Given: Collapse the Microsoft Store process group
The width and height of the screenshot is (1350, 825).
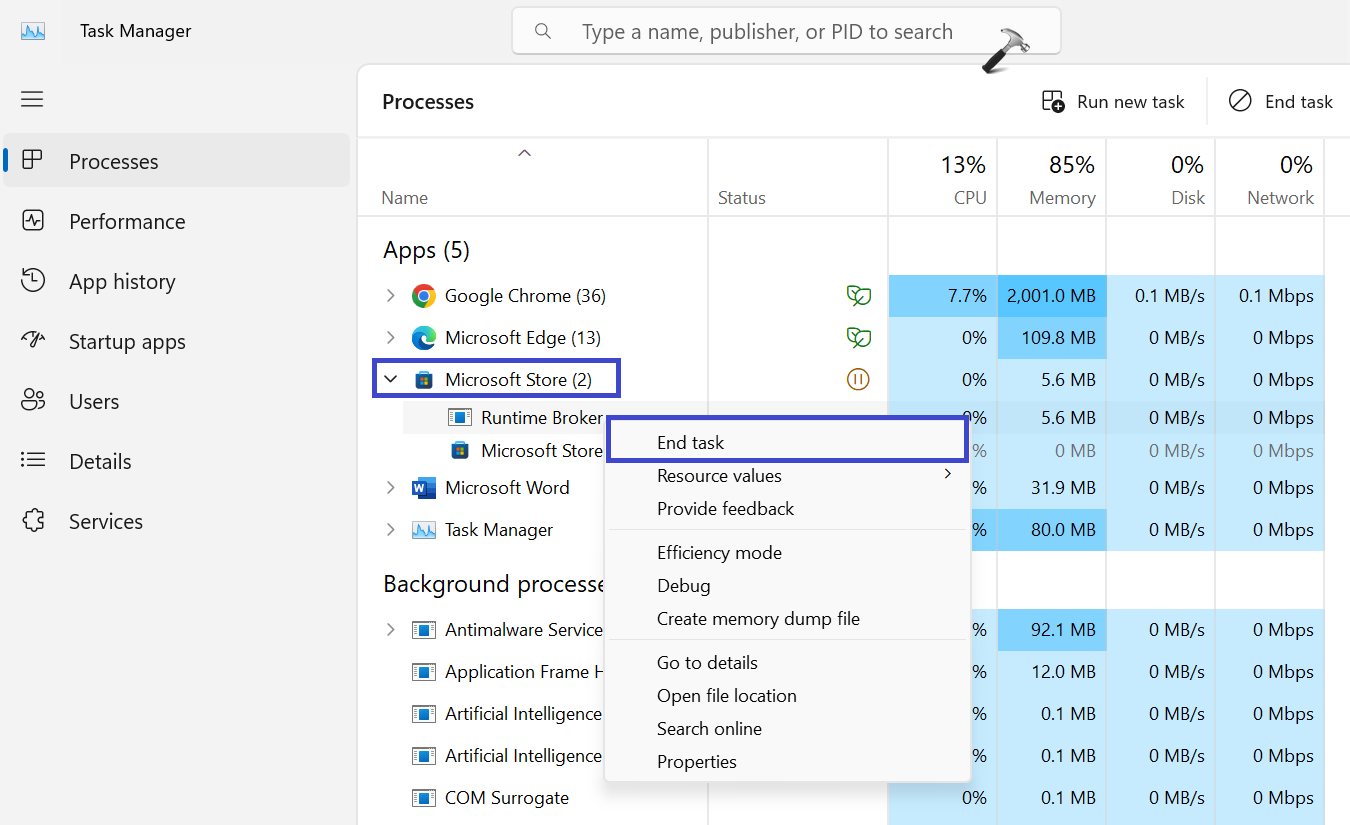Looking at the screenshot, I should point(391,380).
